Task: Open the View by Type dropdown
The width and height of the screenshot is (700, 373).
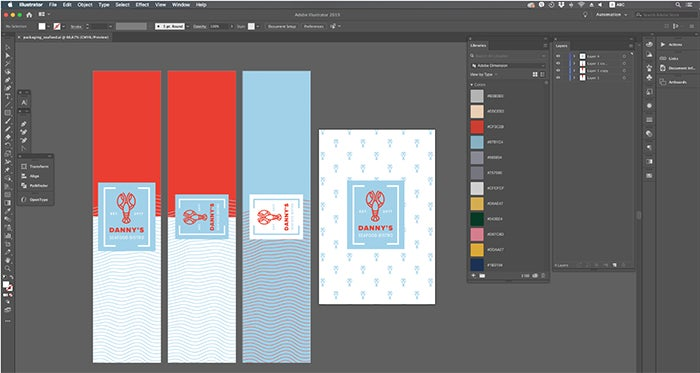Action: 484,75
